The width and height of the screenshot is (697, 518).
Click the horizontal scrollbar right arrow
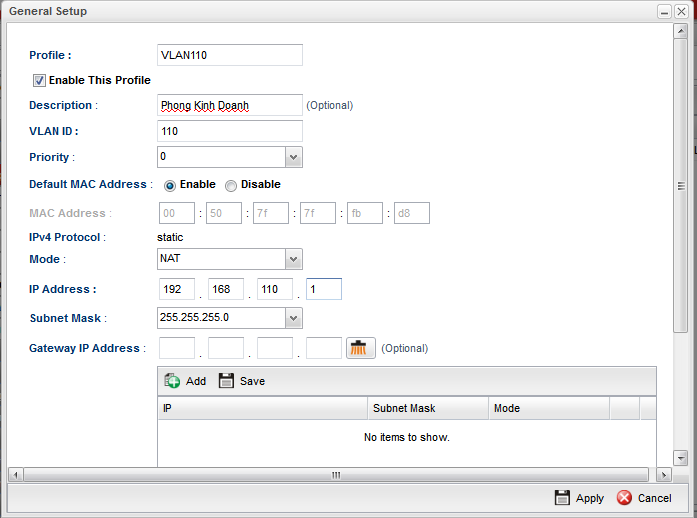tap(665, 474)
